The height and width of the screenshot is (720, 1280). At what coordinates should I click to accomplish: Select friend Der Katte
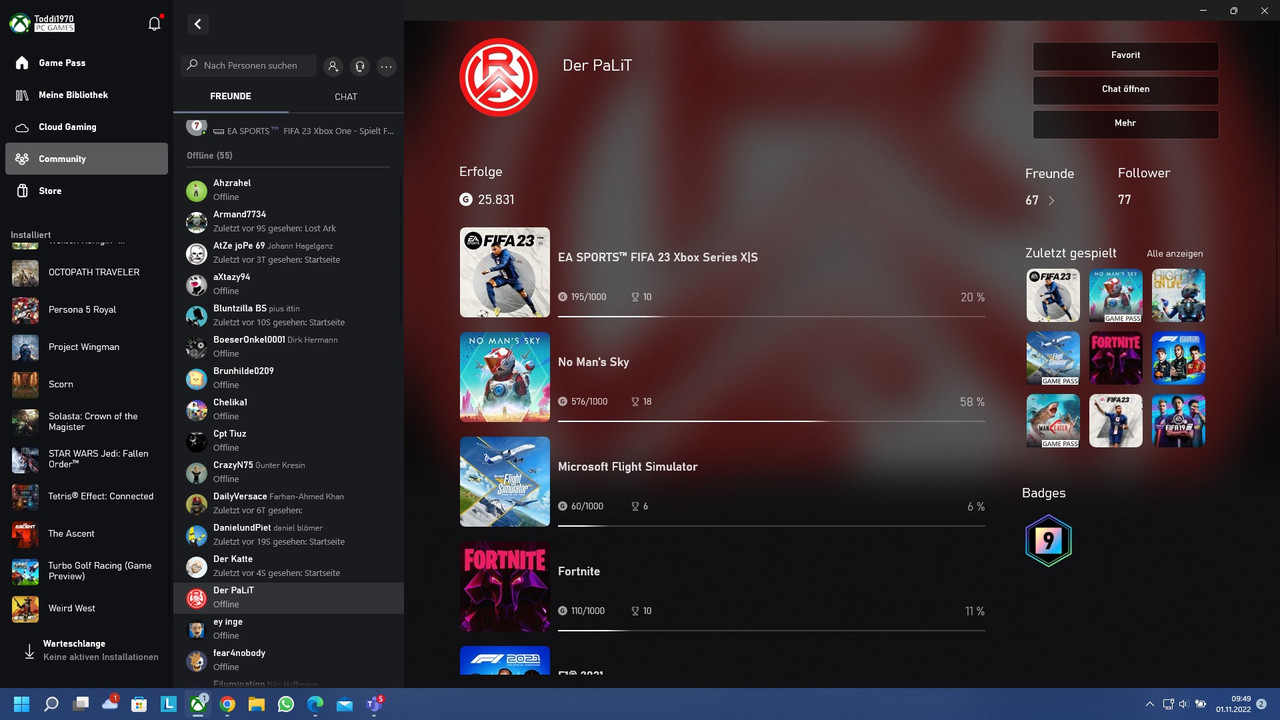288,566
